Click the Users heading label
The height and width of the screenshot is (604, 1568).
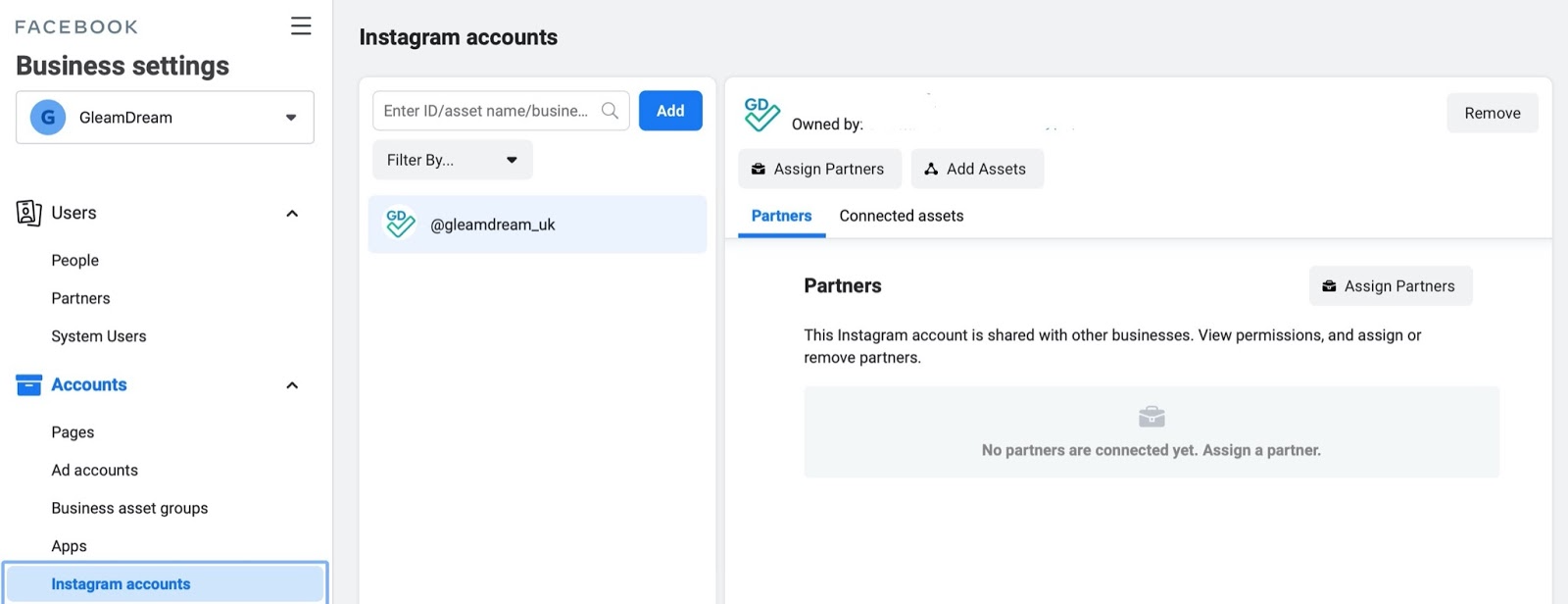pos(73,213)
